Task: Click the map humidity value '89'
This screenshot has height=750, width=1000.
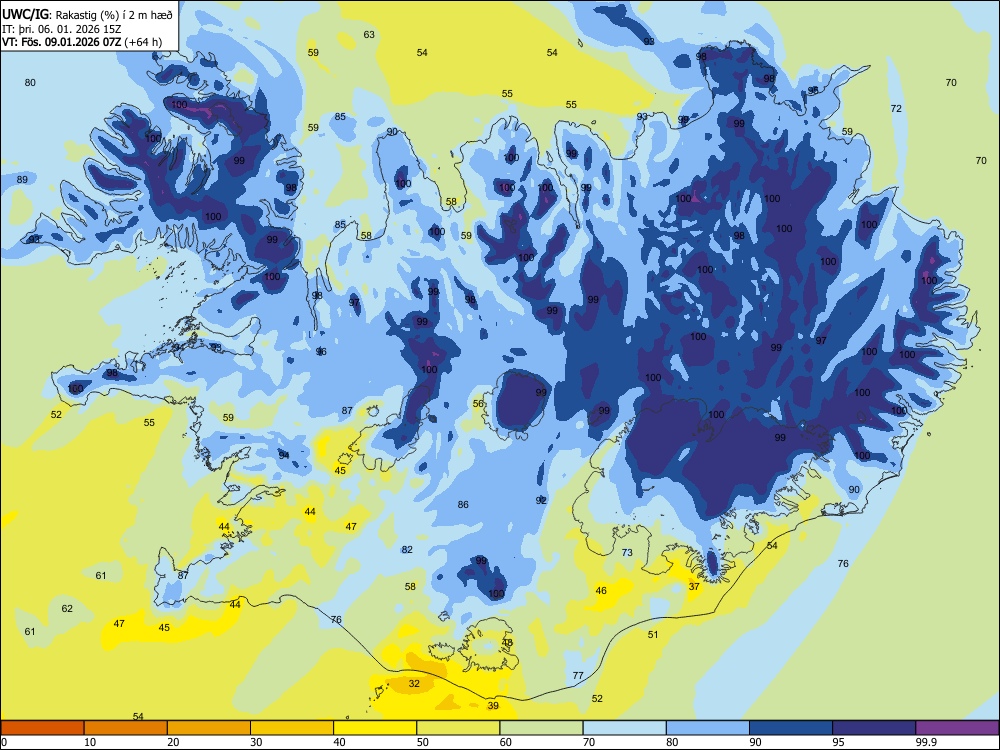Action: point(22,179)
